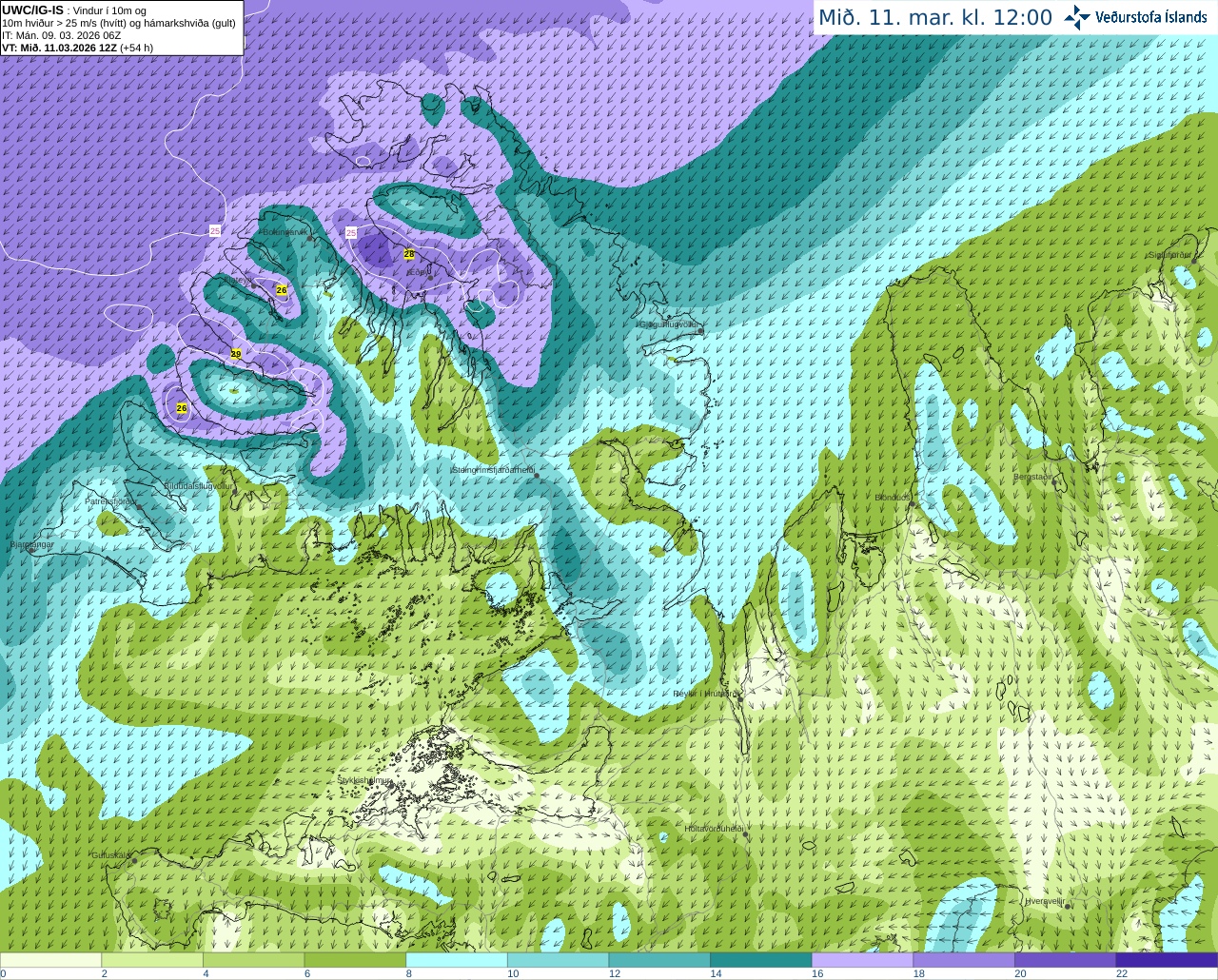Click the legend tick number 22
This screenshot has height=980, width=1218.
point(1121,973)
